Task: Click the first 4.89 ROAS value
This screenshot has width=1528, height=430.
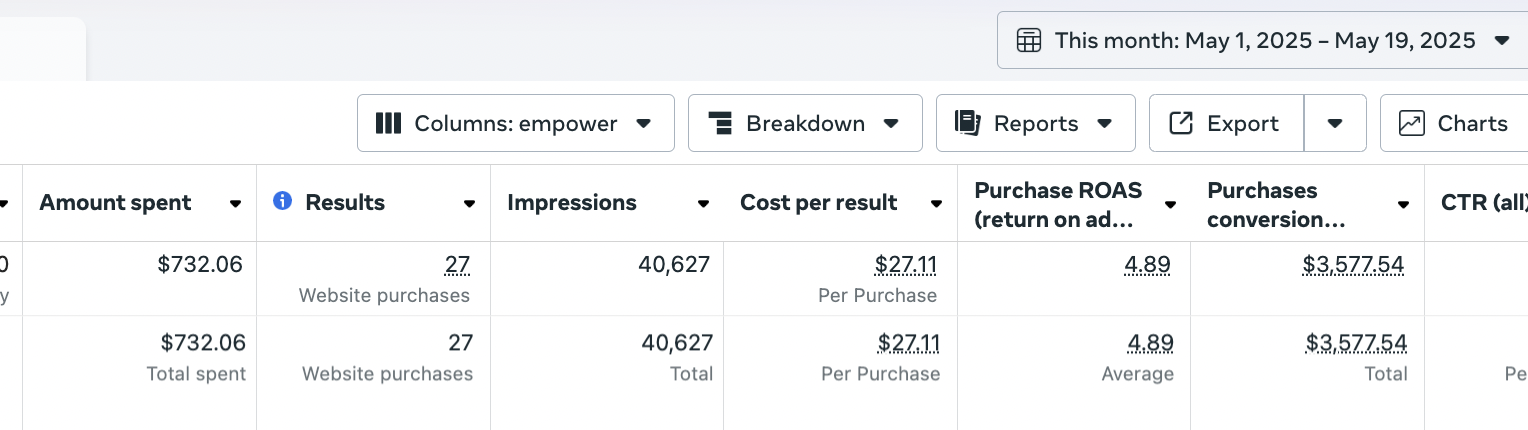Action: point(1147,265)
